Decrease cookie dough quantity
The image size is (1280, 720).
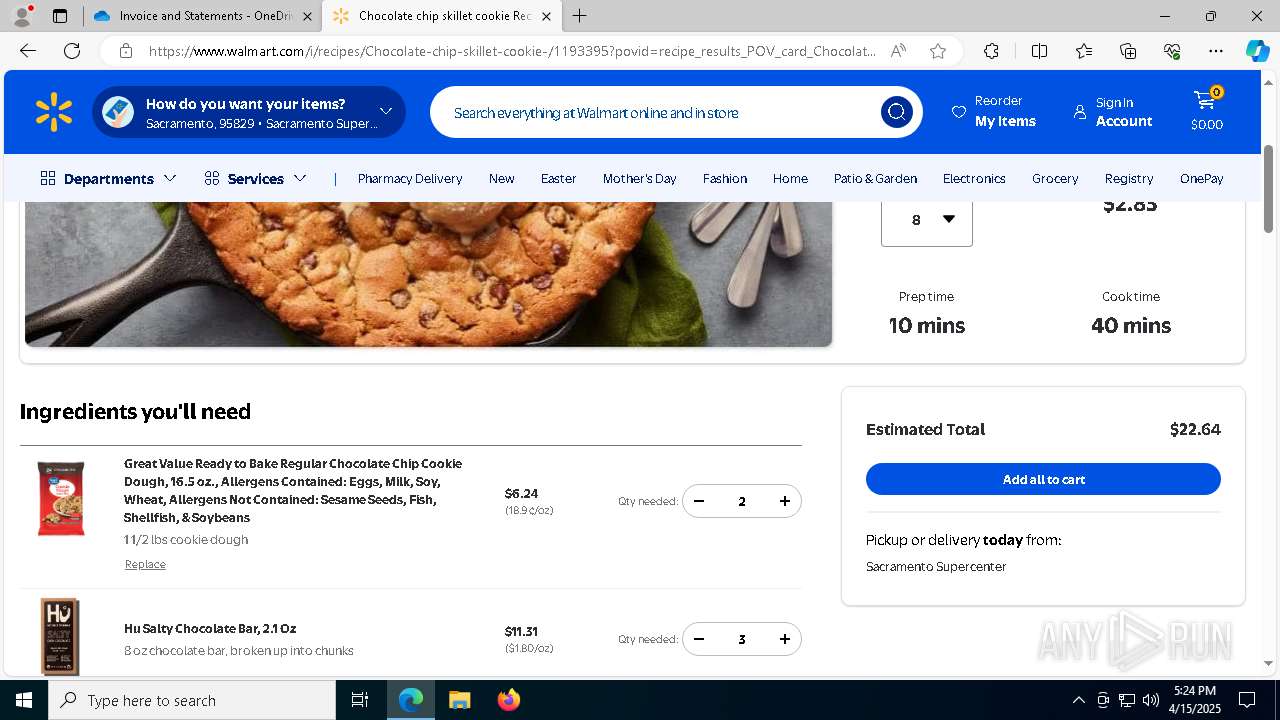pyautogui.click(x=699, y=501)
